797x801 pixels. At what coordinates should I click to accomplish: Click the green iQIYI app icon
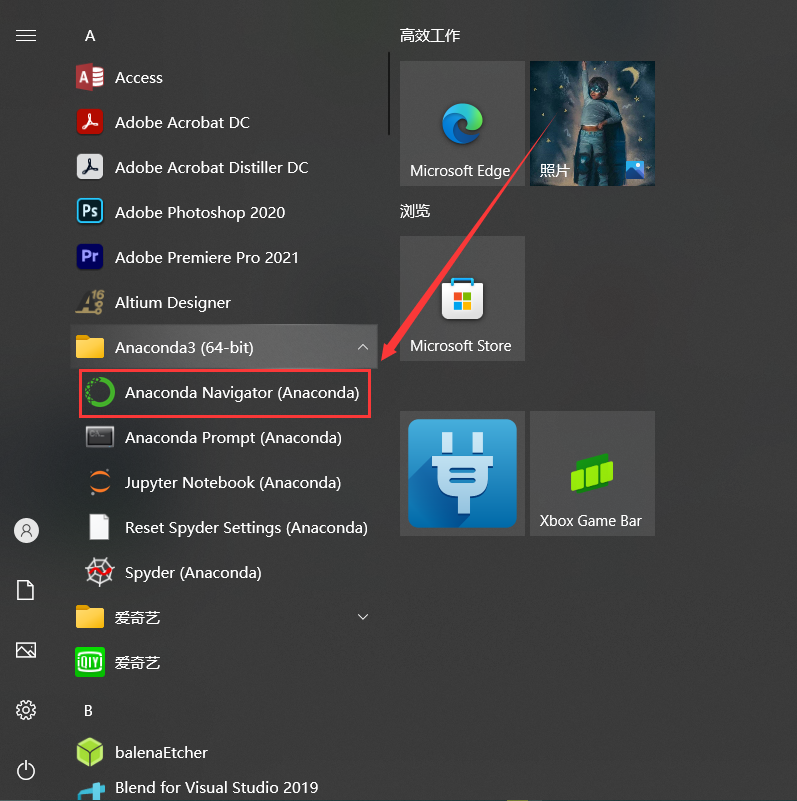[90, 662]
